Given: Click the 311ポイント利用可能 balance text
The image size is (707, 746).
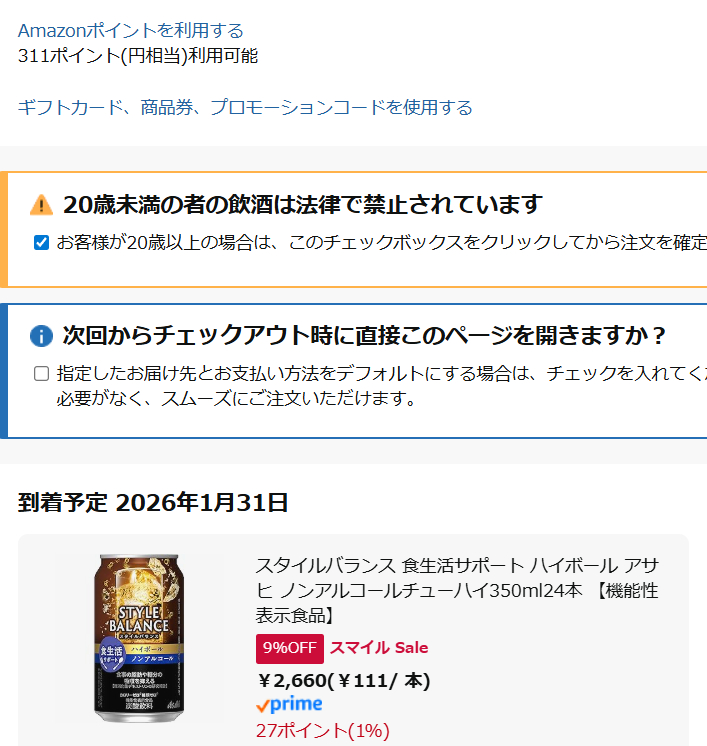Looking at the screenshot, I should 138,56.
